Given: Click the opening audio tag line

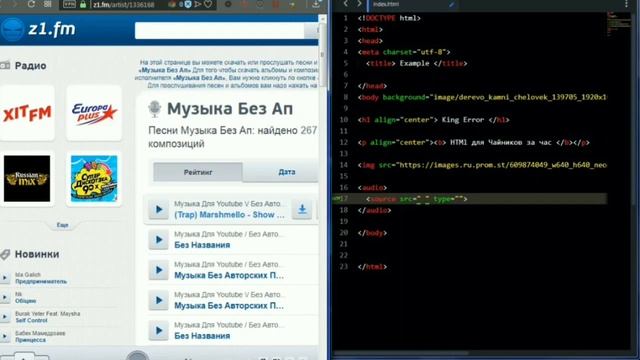Looking at the screenshot, I should (372, 188).
